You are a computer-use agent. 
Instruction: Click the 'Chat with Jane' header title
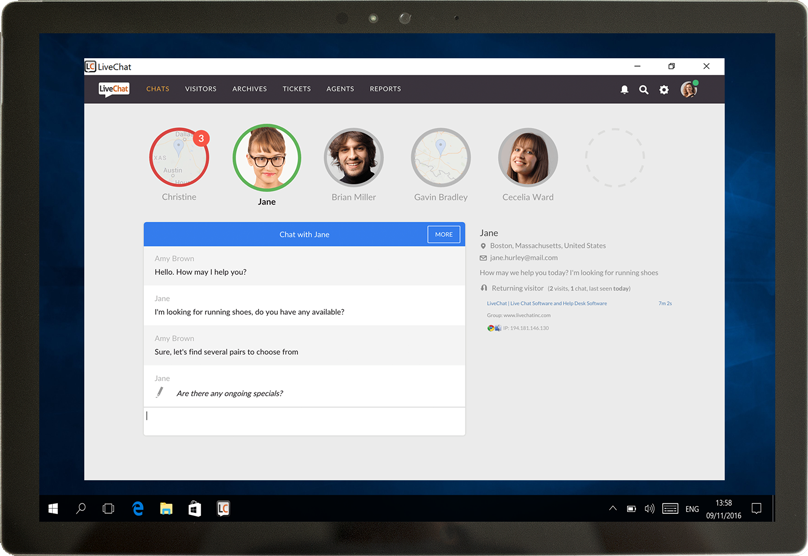[304, 234]
